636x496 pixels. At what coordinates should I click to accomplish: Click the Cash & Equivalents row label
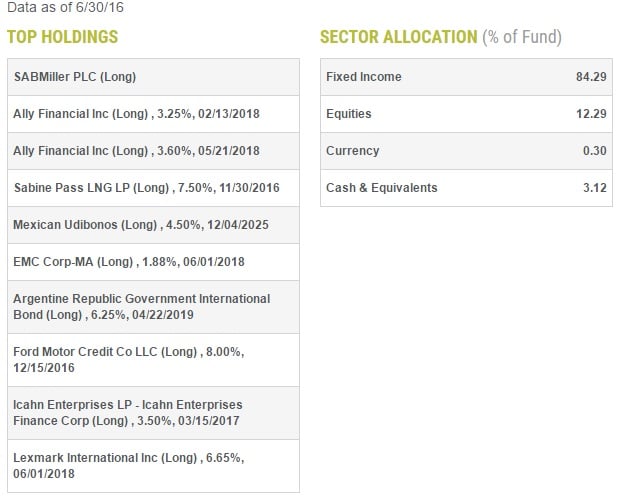[381, 188]
